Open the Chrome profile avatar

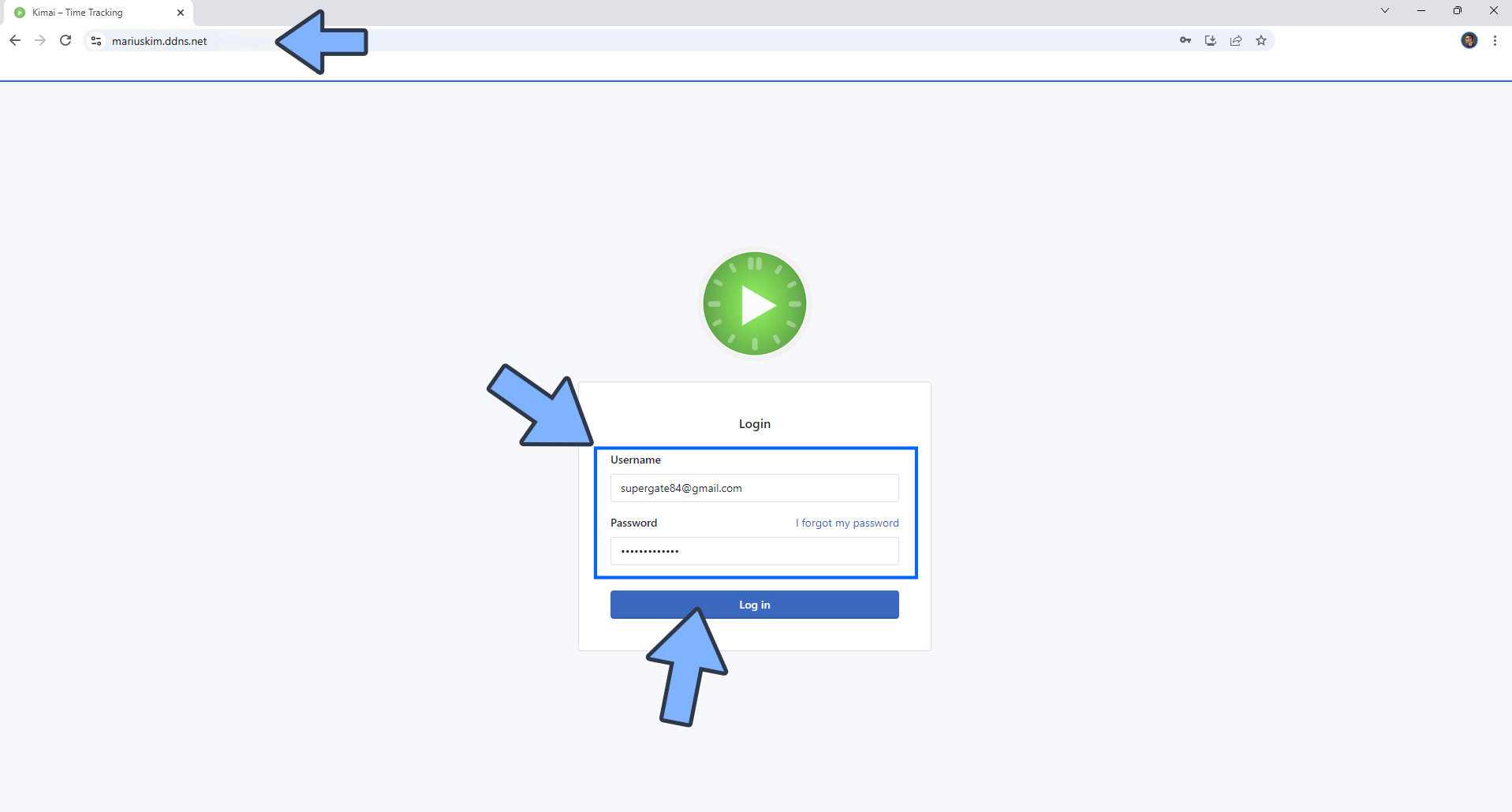pyautogui.click(x=1469, y=40)
